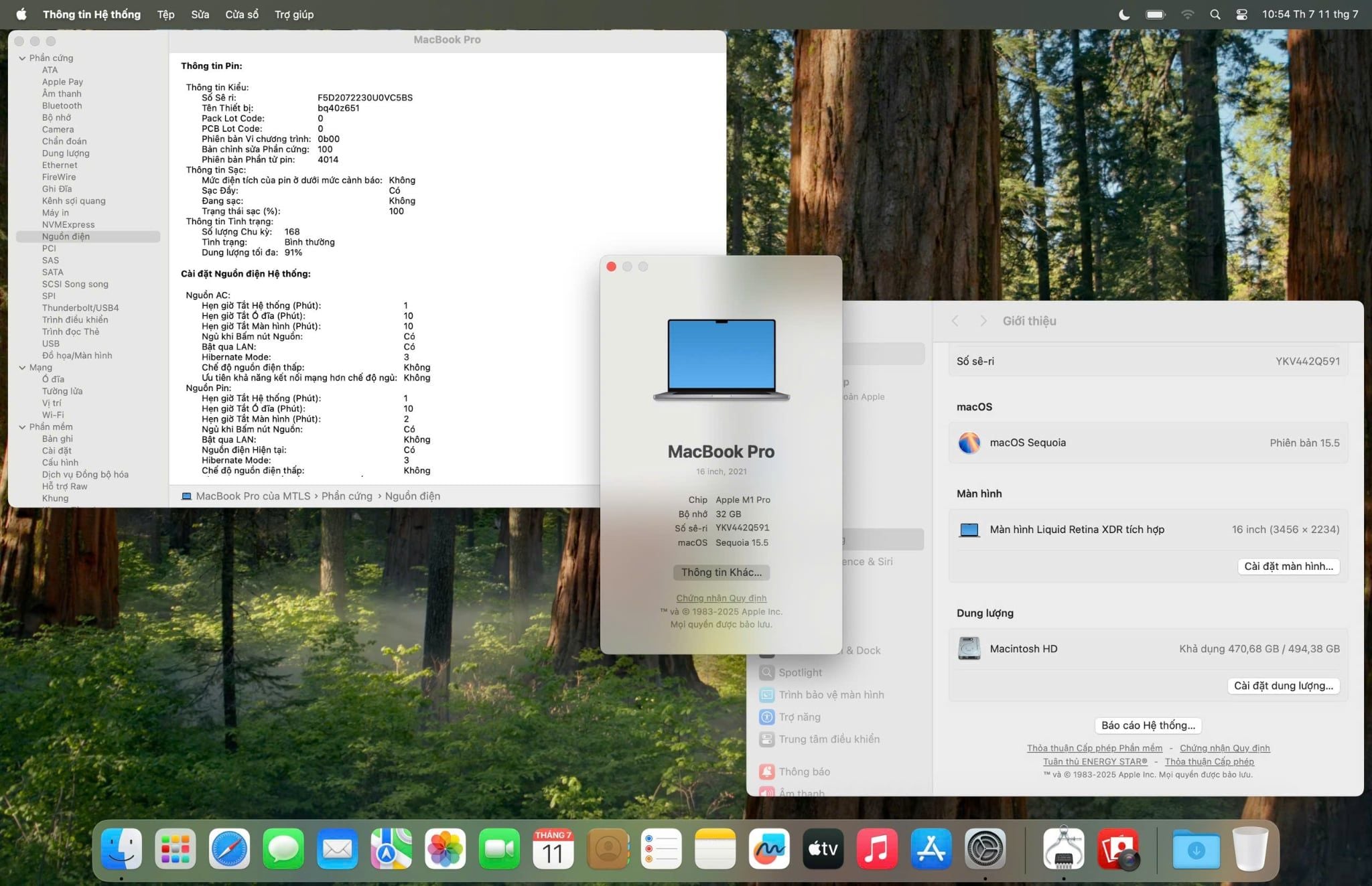Open Thỏa thuận Cấp phép Phần mềm link

[x=1095, y=748]
